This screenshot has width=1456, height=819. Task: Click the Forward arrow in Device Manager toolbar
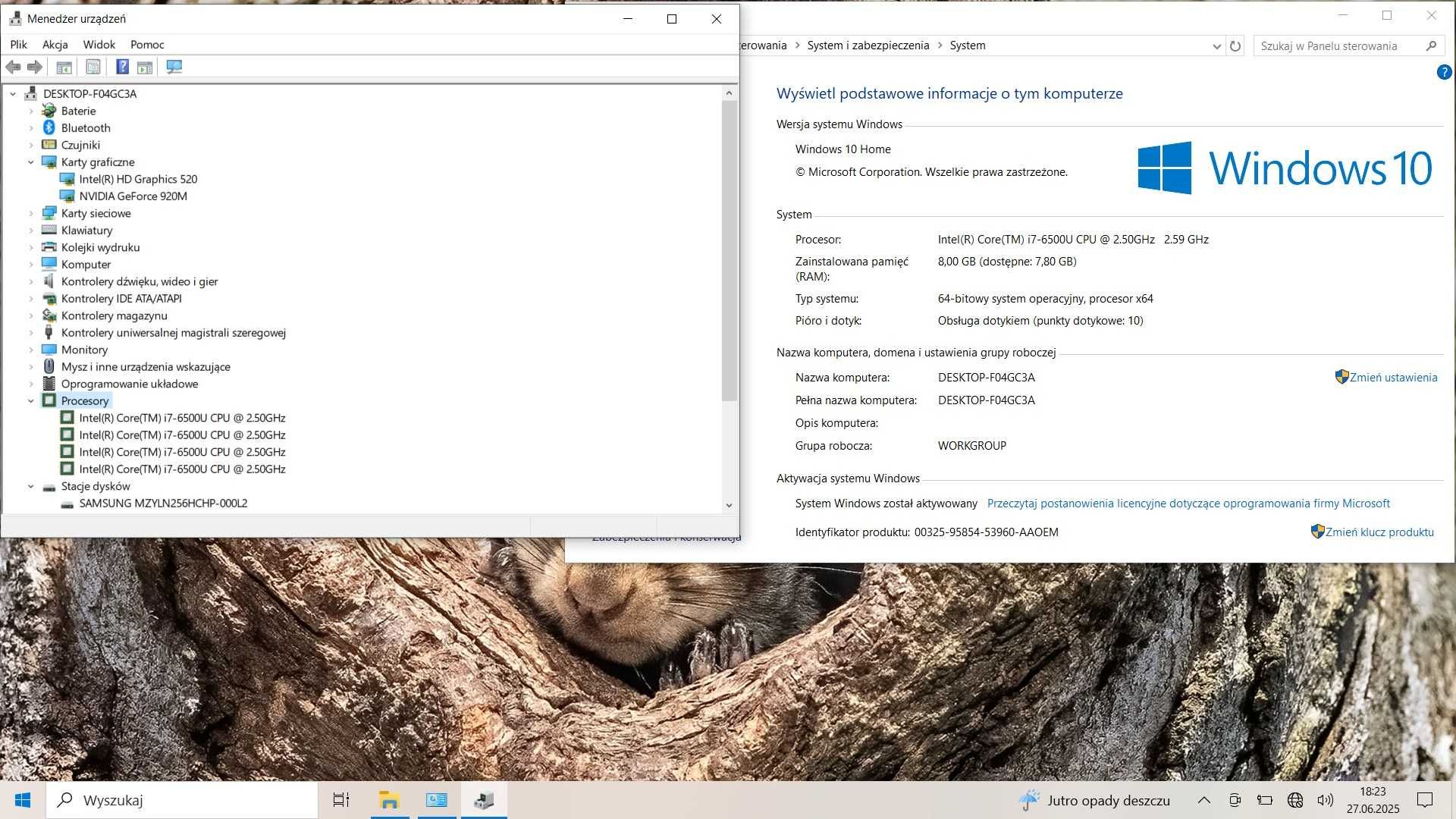tap(34, 67)
